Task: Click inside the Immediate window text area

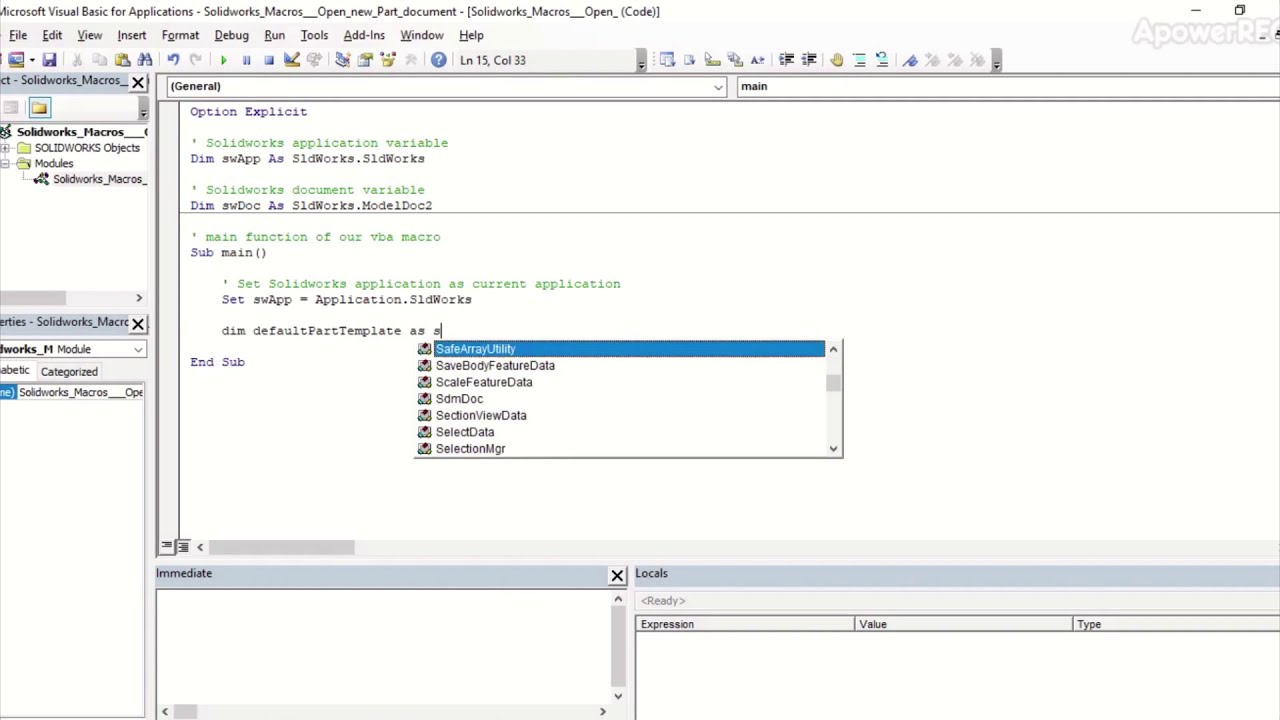Action: [x=382, y=646]
